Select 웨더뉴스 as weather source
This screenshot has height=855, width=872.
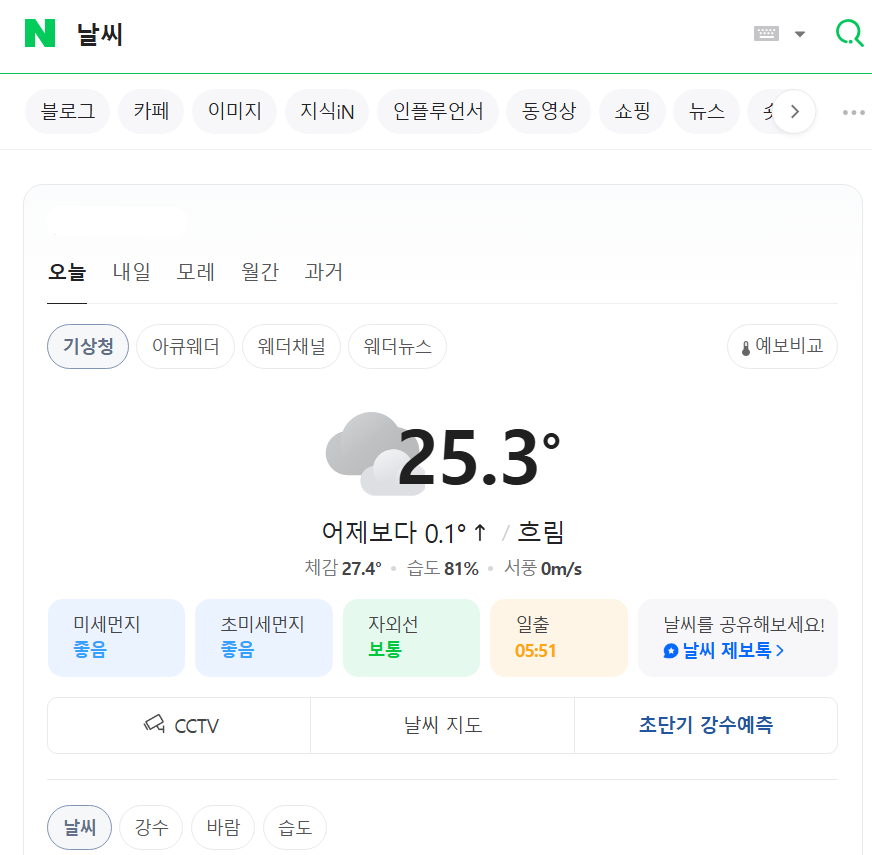(x=397, y=346)
